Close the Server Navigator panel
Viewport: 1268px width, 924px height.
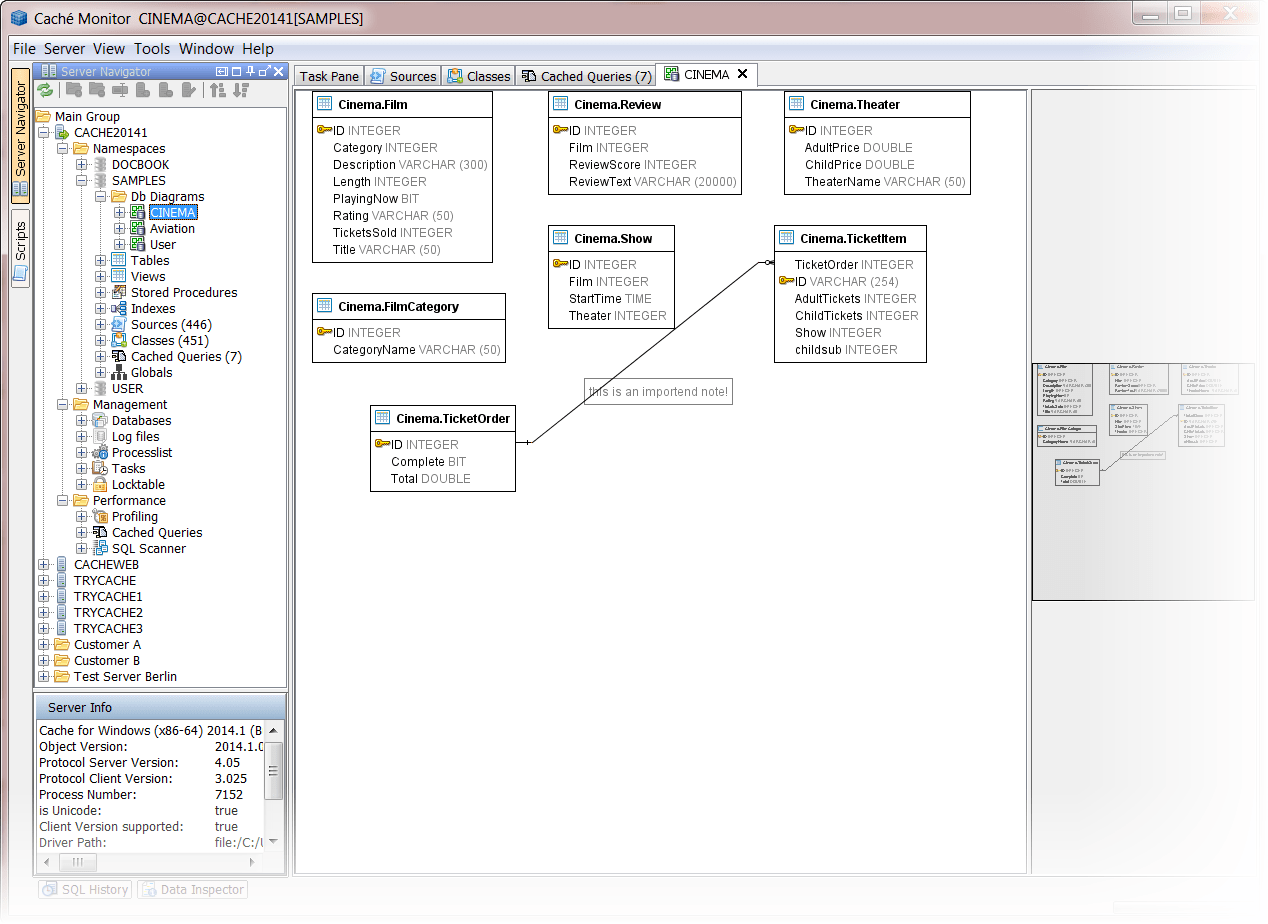pyautogui.click(x=278, y=71)
